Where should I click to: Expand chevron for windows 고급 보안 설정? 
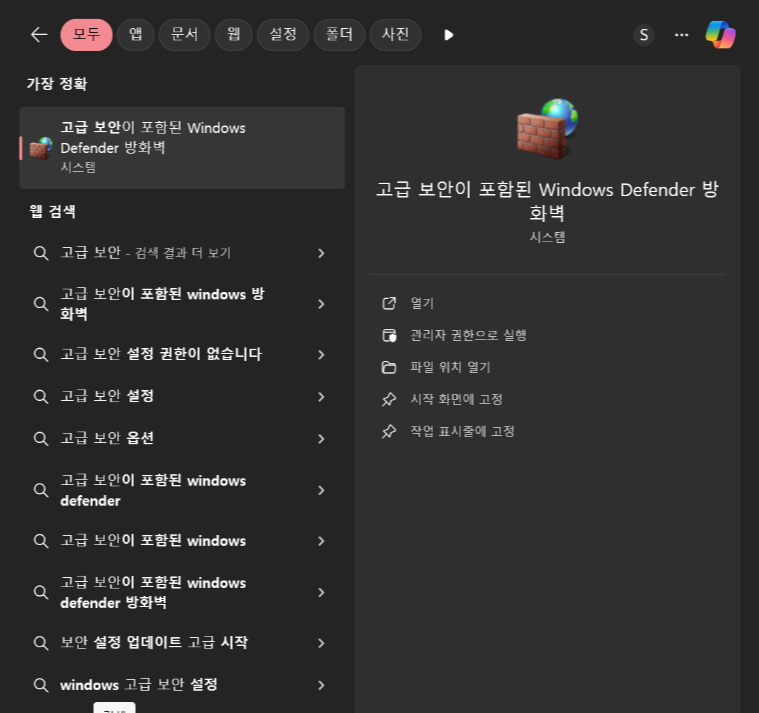pyautogui.click(x=321, y=685)
